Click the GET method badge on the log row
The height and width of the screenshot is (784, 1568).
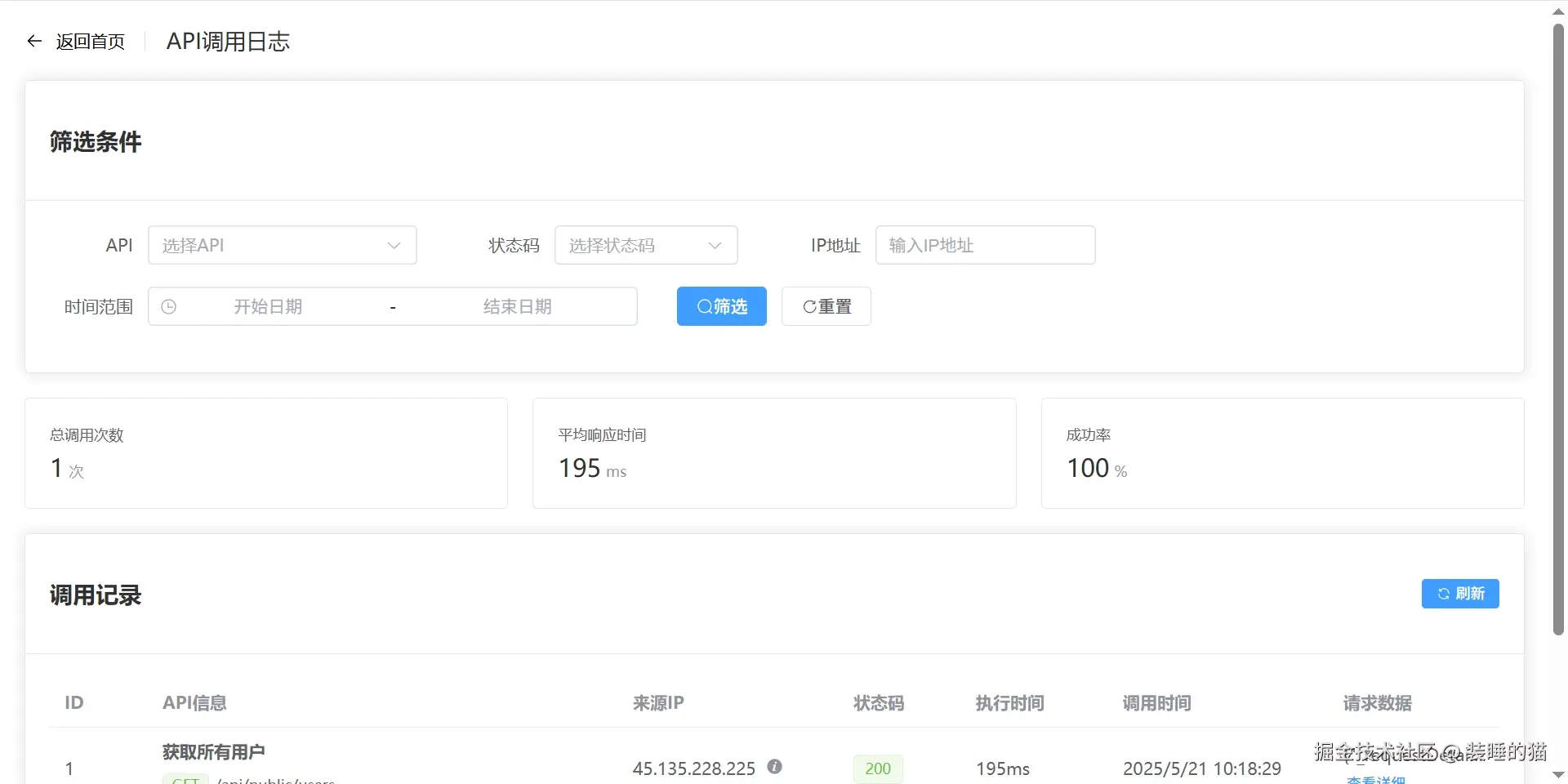[x=186, y=781]
